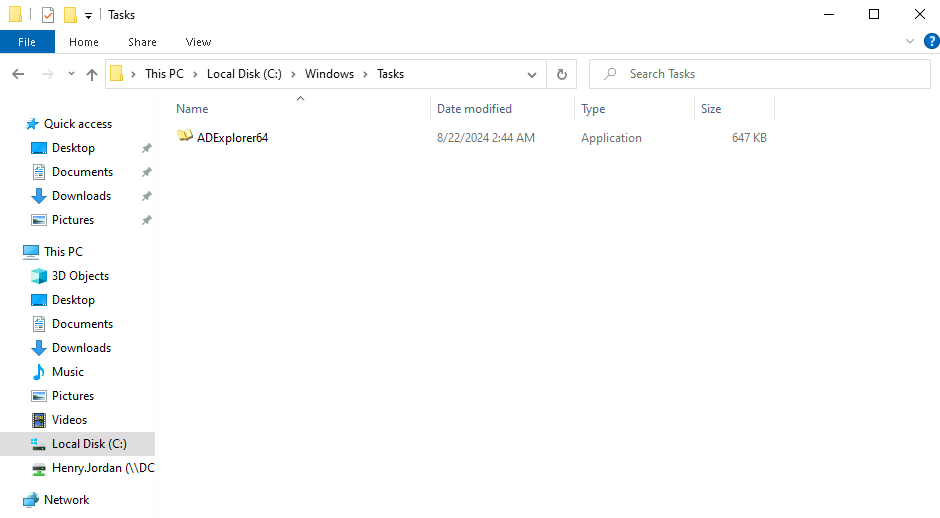940x518 pixels.
Task: Open Pictures under This PC
Action: click(73, 396)
